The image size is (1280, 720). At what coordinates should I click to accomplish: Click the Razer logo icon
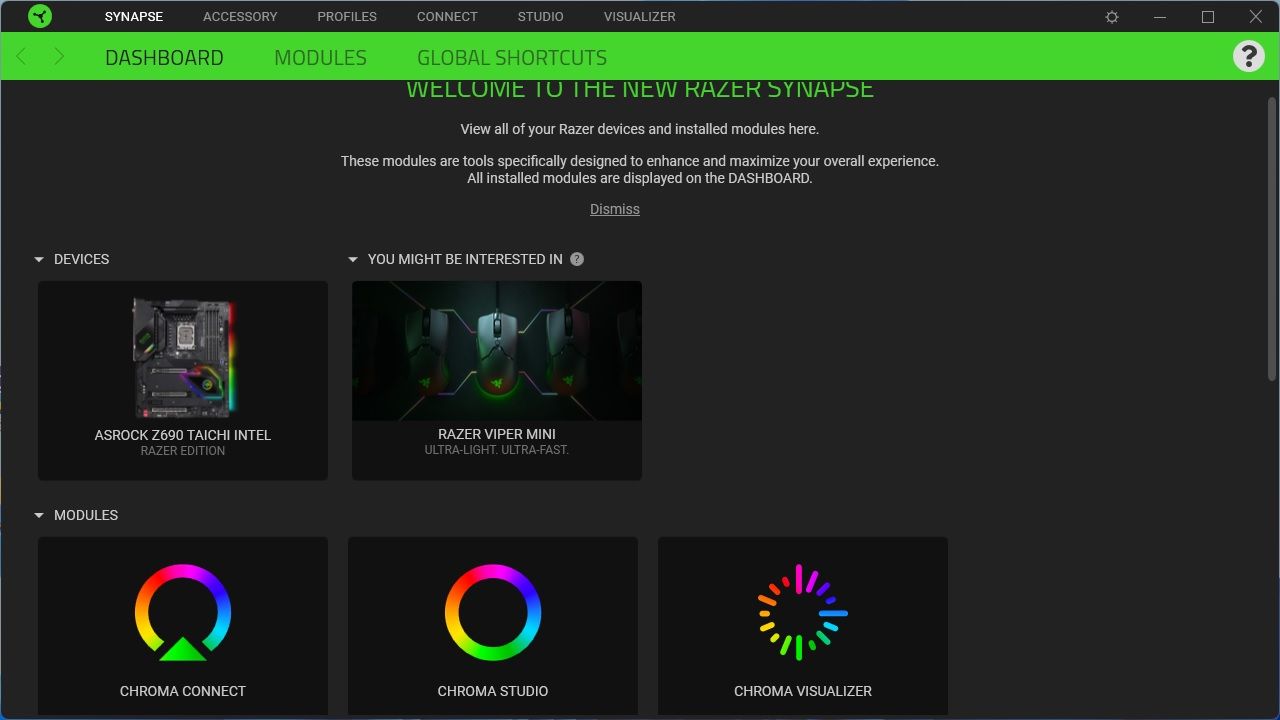(40, 16)
